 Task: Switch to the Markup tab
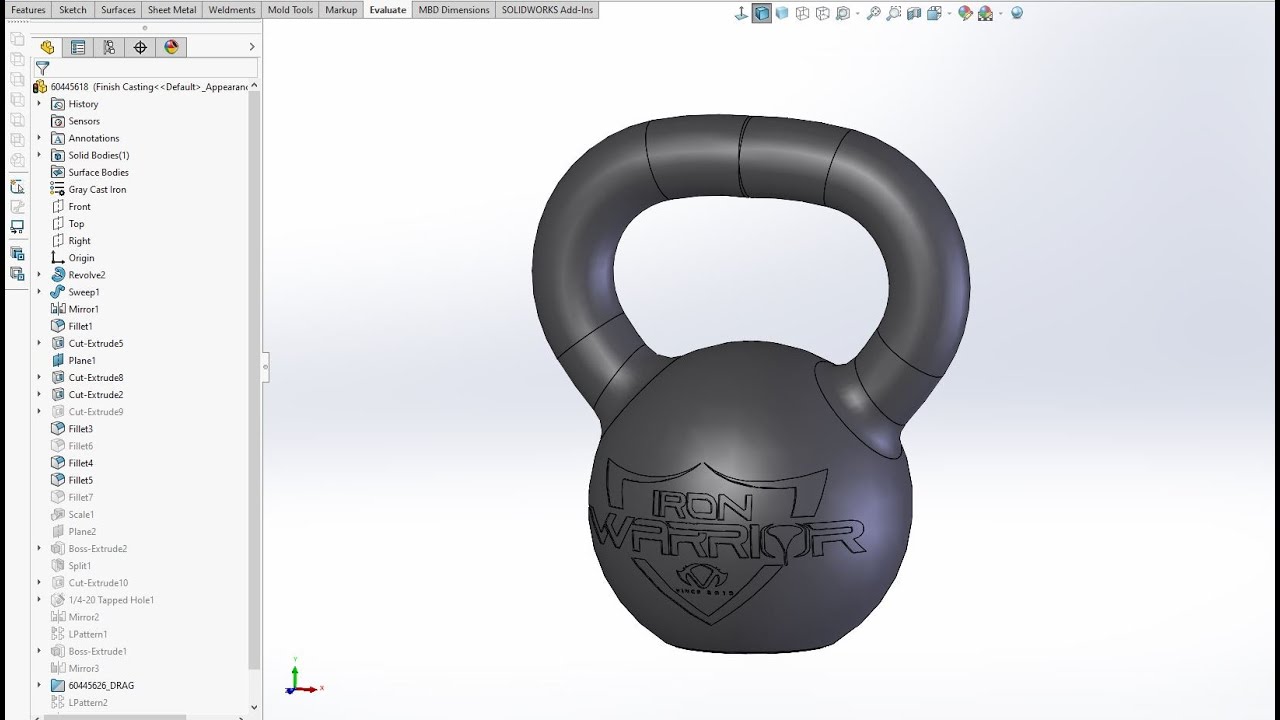[x=341, y=10]
